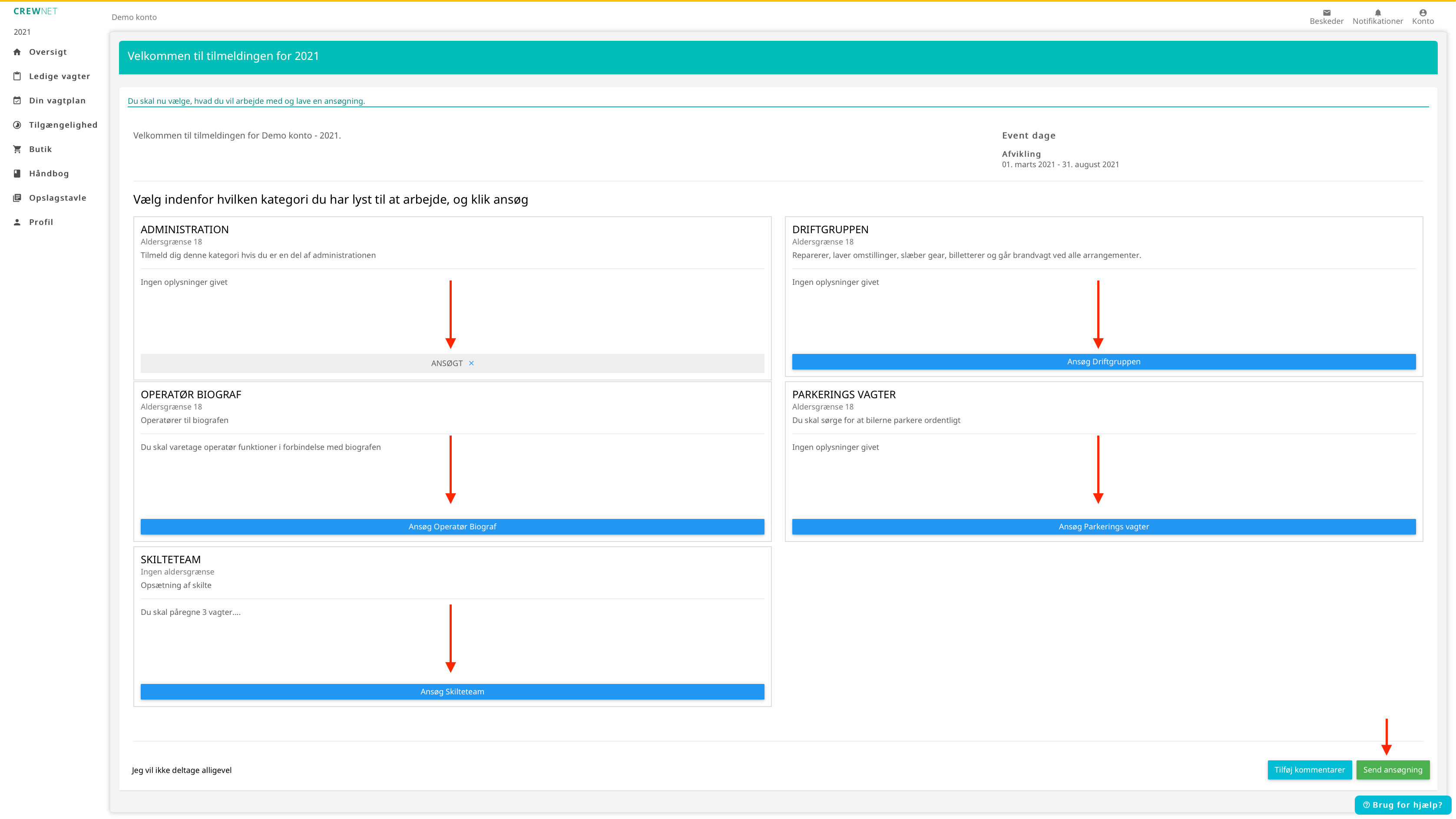Click text Du skal påregne 3 vagter
The height and width of the screenshot is (819, 1456).
(x=191, y=612)
